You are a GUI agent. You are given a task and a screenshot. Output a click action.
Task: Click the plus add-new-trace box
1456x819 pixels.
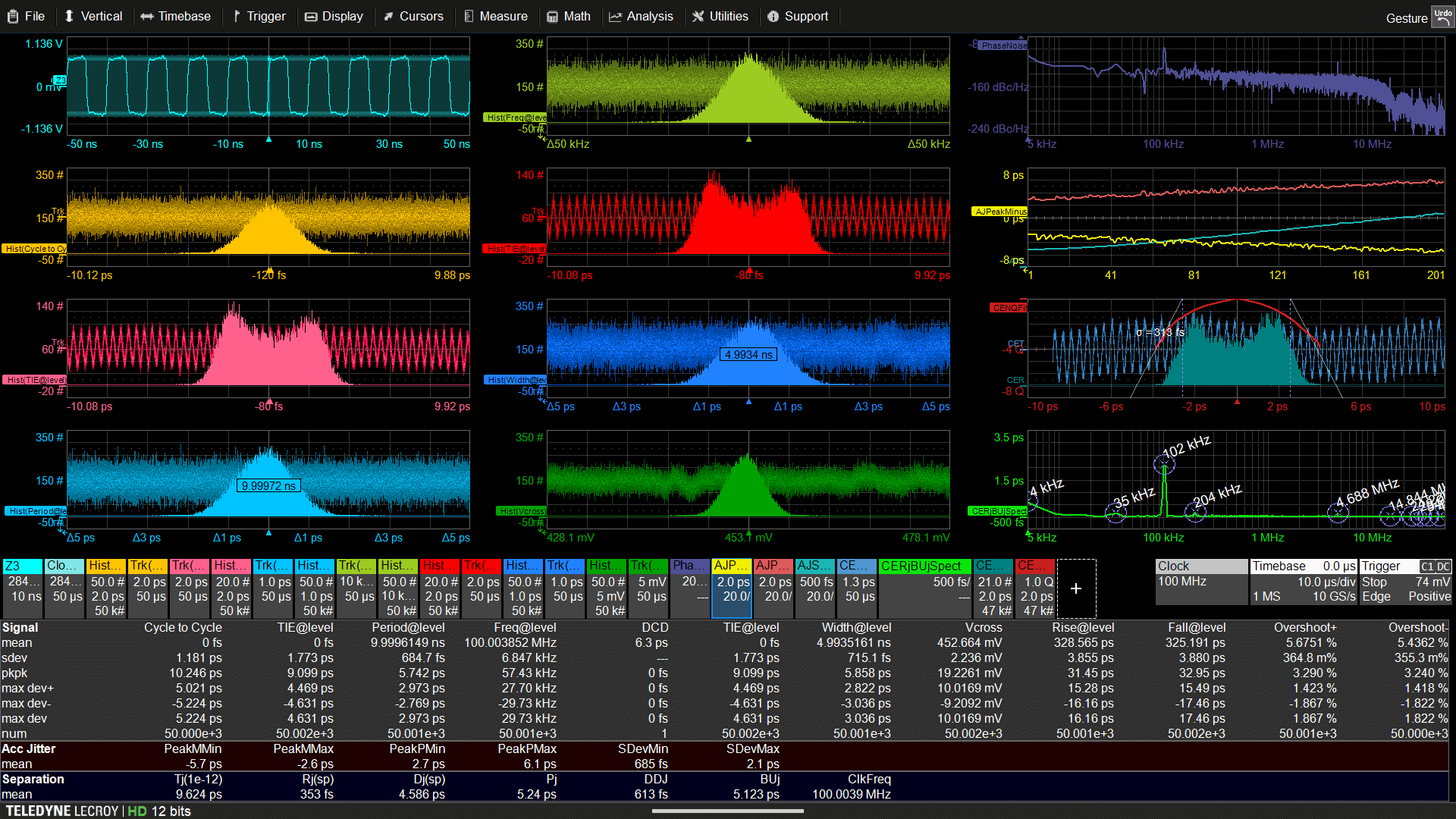click(1075, 588)
